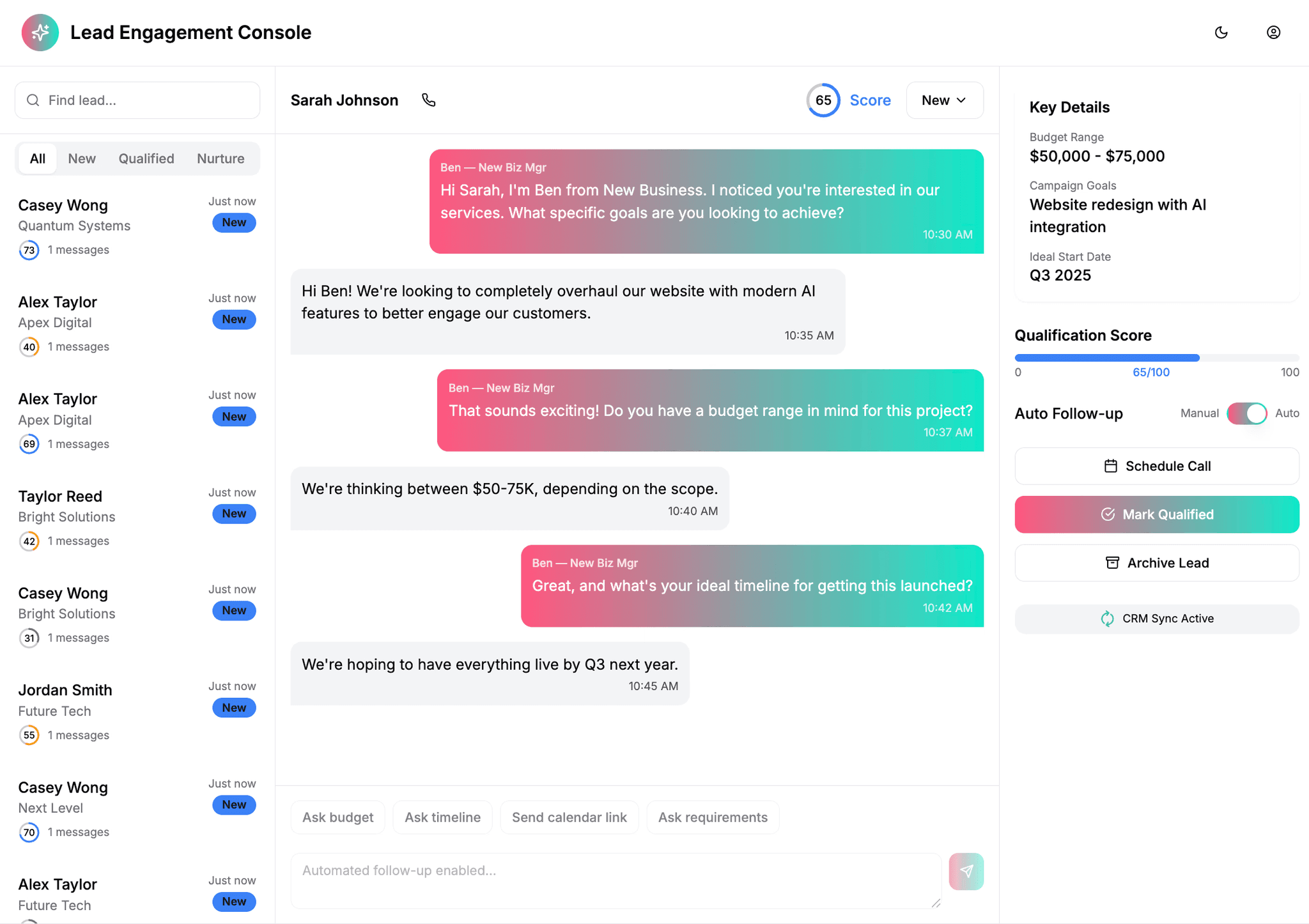Click the Qualification Score progress bar
Screen dimensions: 1309x924
coord(1156,358)
